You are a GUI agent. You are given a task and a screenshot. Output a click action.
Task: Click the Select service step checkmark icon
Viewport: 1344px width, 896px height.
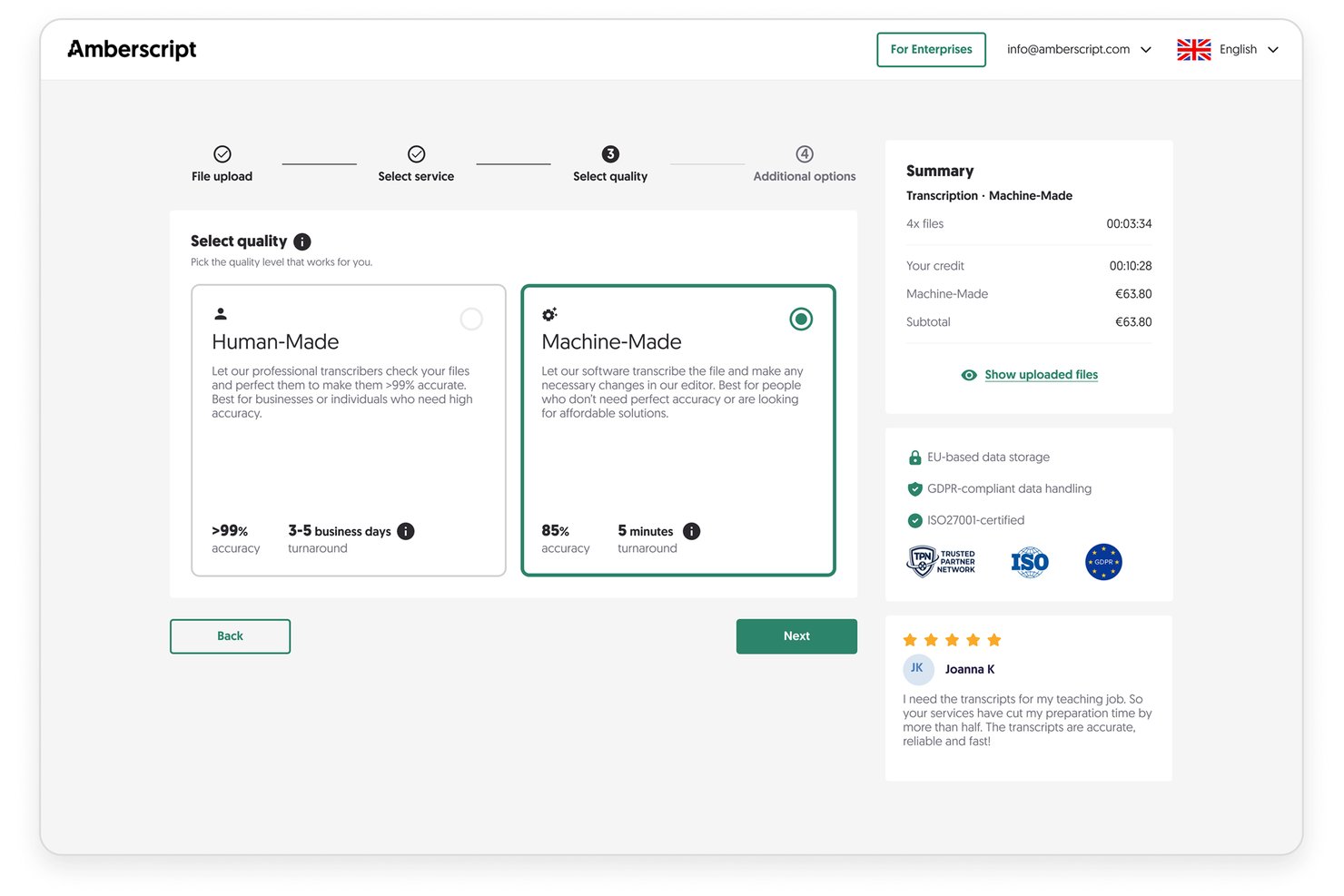(417, 154)
